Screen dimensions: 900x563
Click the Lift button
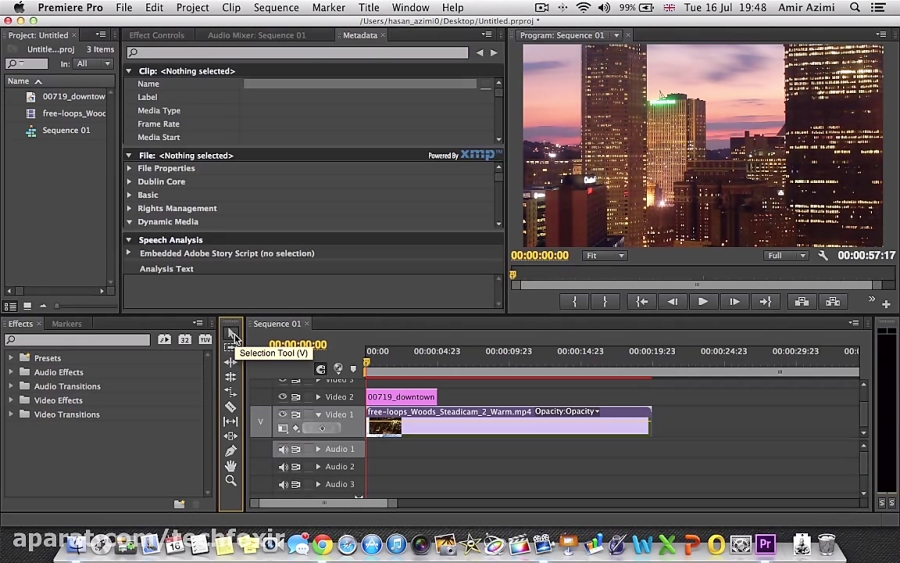[x=802, y=301]
